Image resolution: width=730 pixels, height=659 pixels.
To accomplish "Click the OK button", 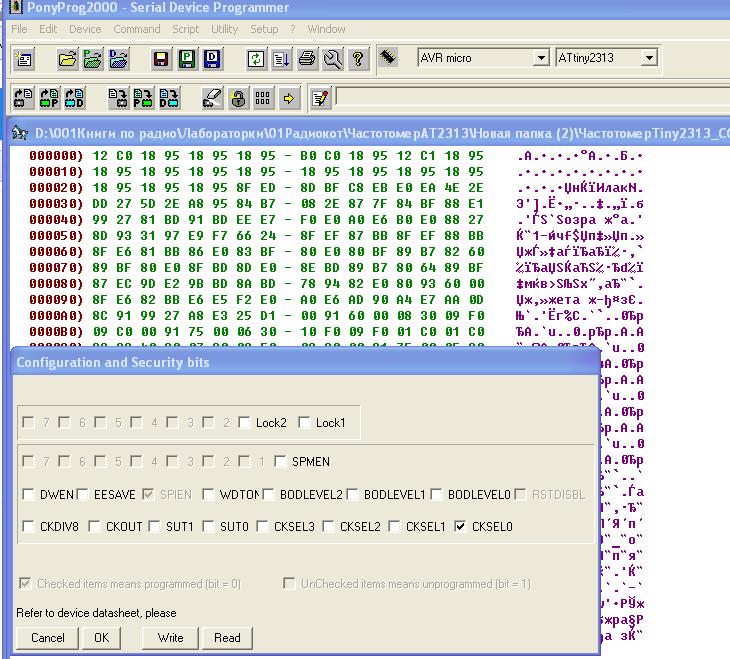I will coord(101,638).
